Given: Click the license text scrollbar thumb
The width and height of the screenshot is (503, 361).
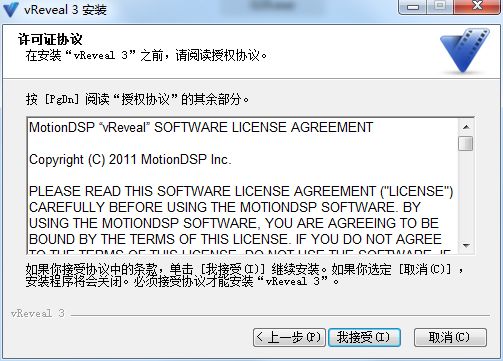Looking at the screenshot, I should (x=466, y=143).
